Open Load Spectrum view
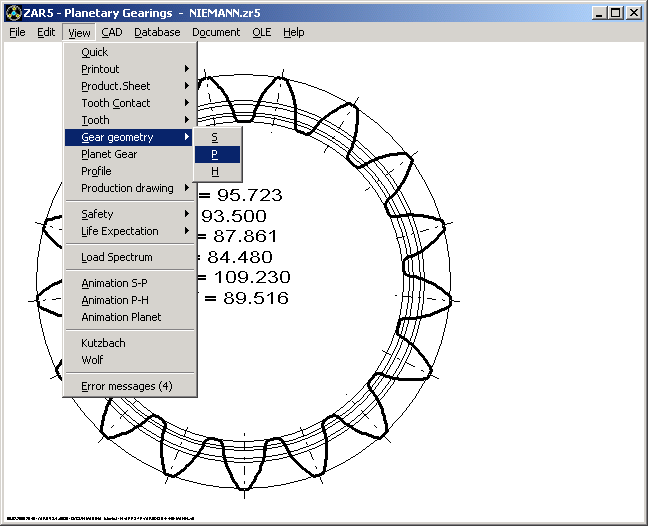Image resolution: width=648 pixels, height=526 pixels. [x=116, y=257]
